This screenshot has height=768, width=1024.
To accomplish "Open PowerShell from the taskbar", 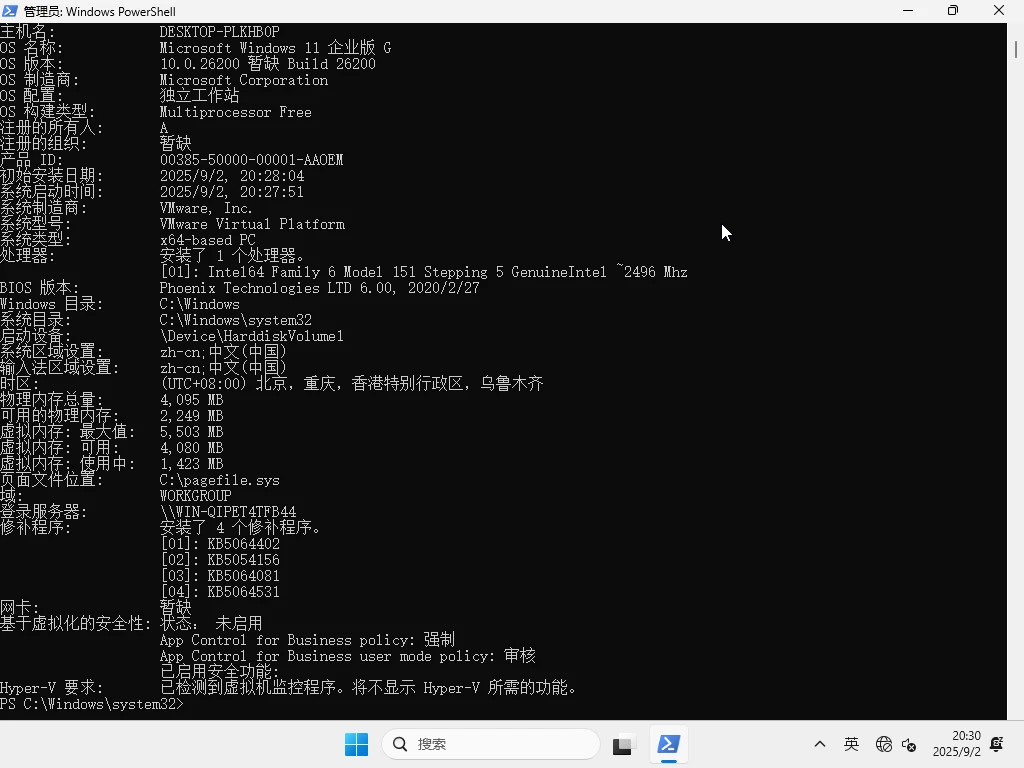I will [x=668, y=744].
